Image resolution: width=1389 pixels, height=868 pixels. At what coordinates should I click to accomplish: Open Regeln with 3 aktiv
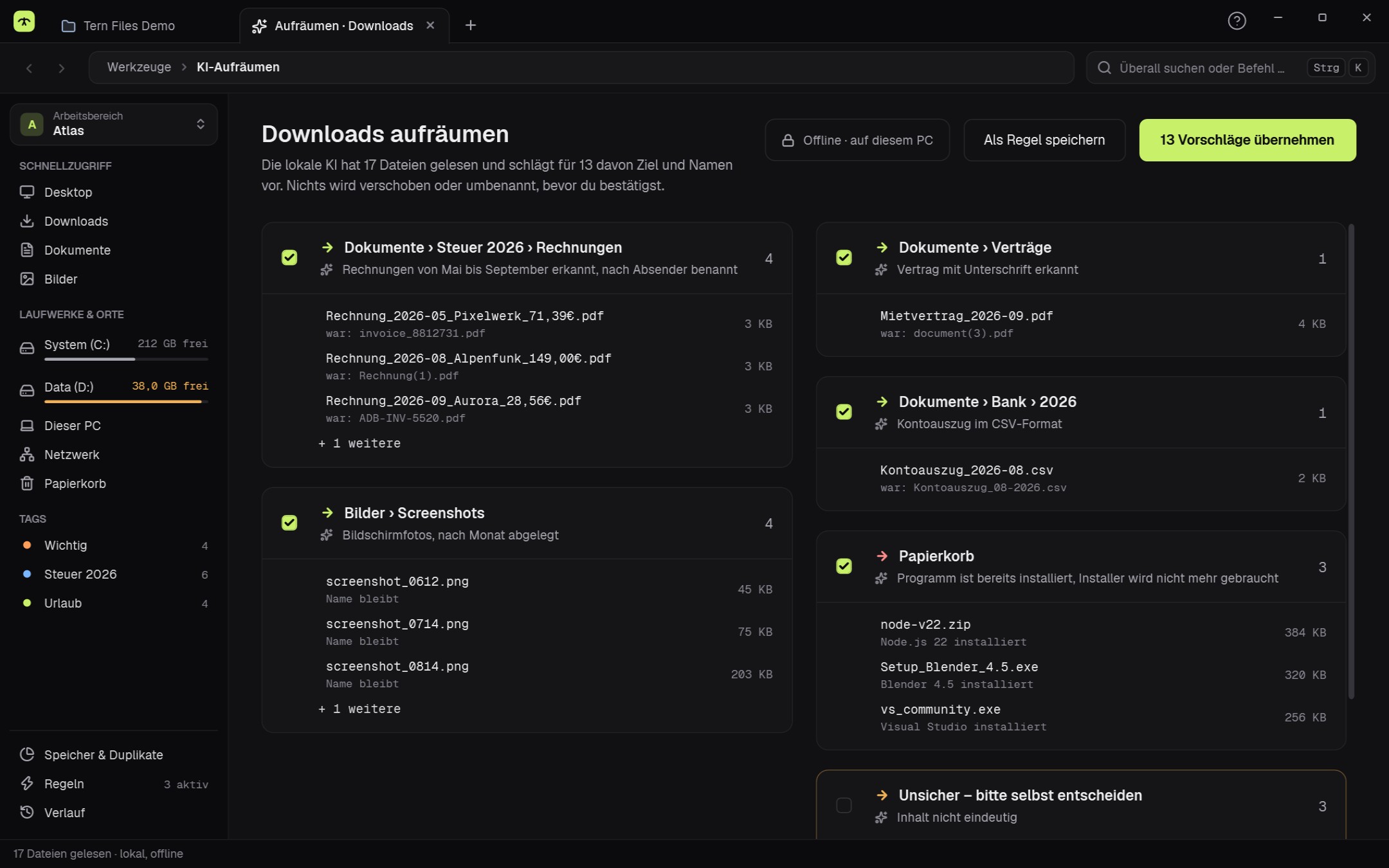[x=114, y=784]
